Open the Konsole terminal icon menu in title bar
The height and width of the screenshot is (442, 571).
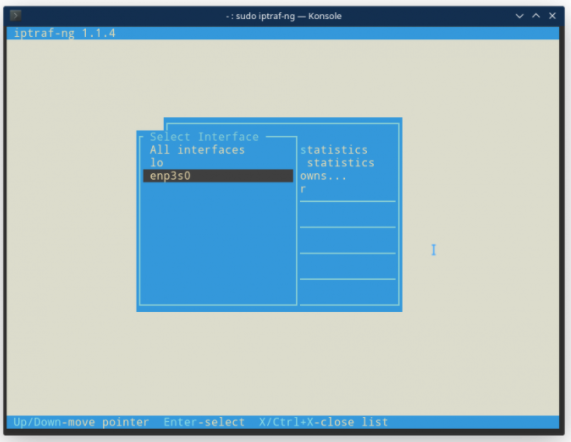(x=15, y=16)
